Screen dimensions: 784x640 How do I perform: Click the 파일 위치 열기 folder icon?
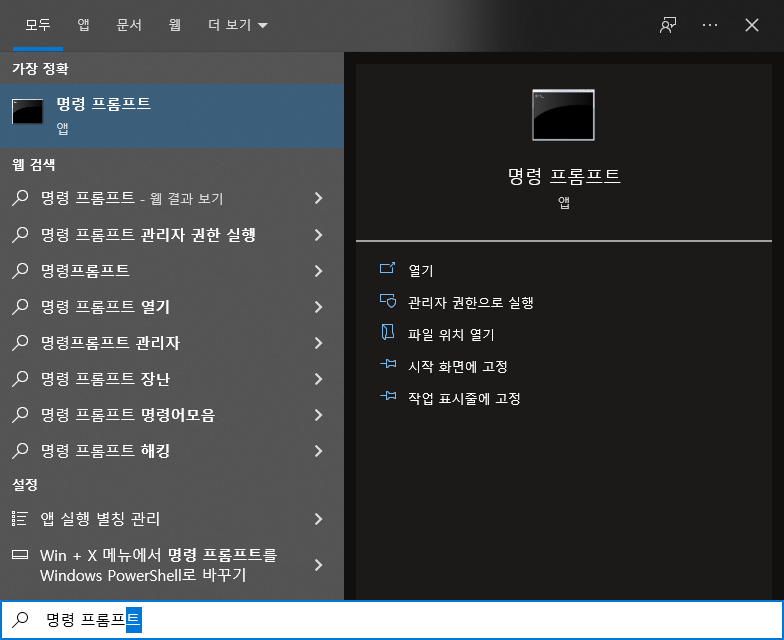(x=388, y=332)
